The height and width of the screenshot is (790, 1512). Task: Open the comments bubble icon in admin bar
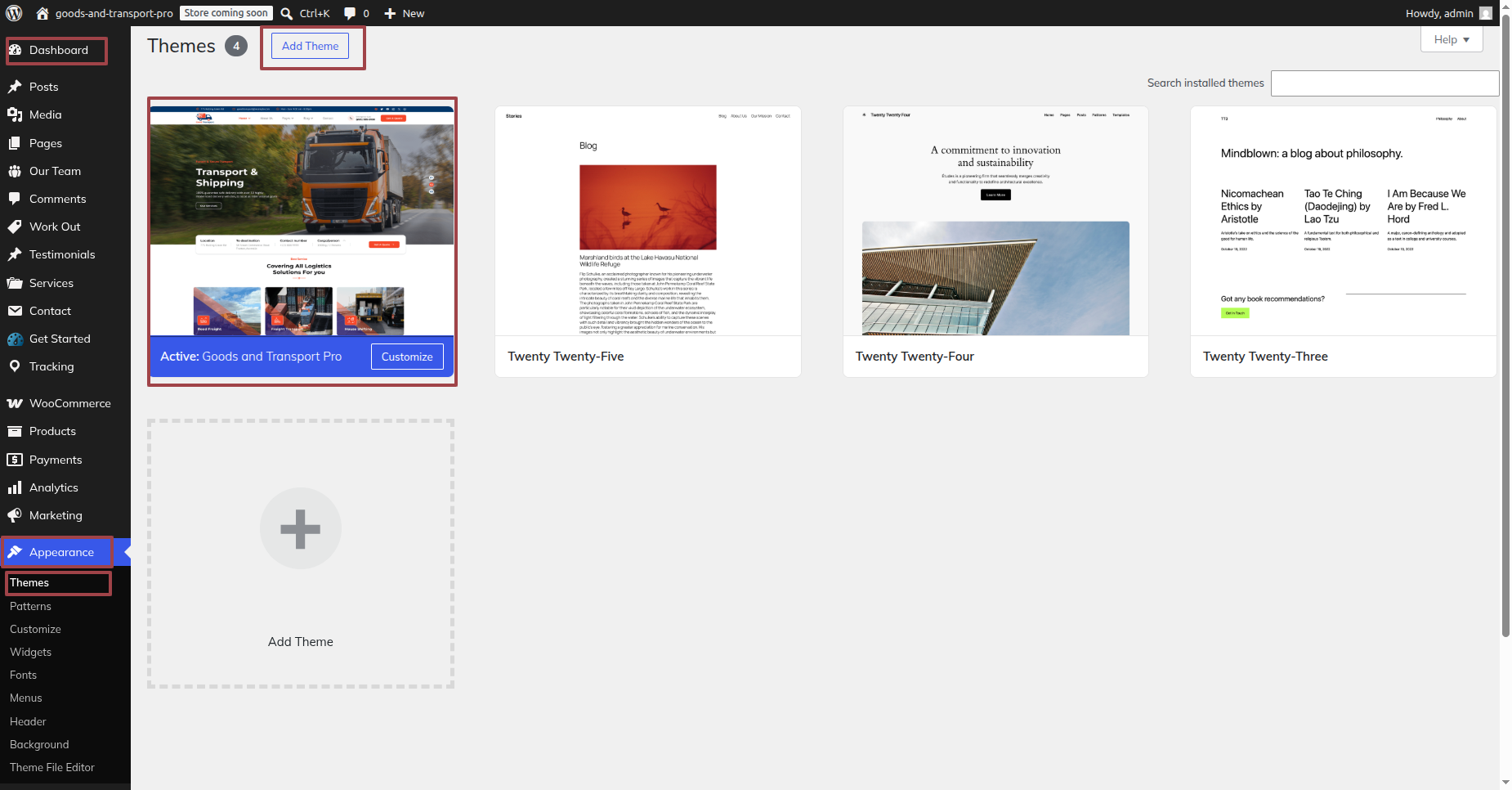point(350,13)
